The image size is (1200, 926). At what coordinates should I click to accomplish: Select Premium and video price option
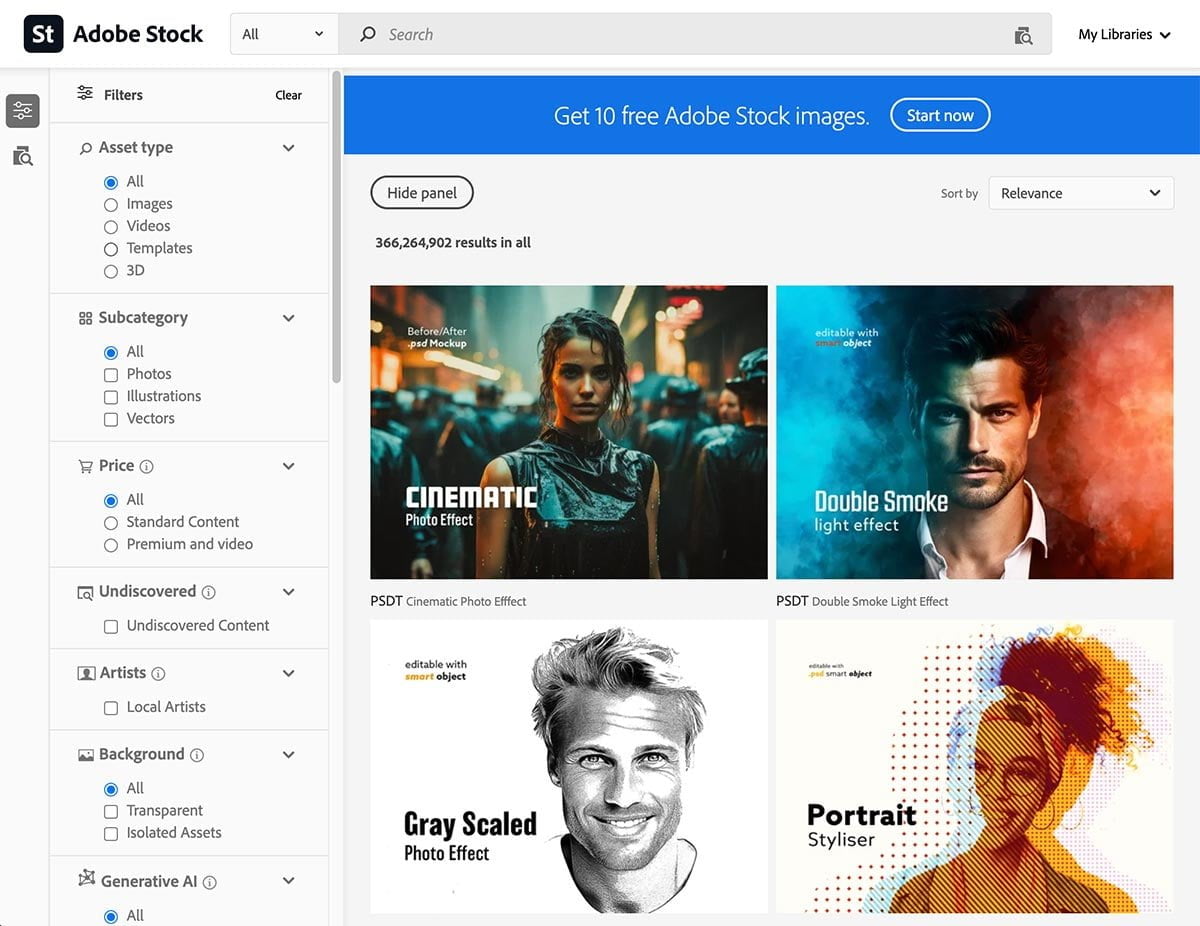pyautogui.click(x=111, y=545)
